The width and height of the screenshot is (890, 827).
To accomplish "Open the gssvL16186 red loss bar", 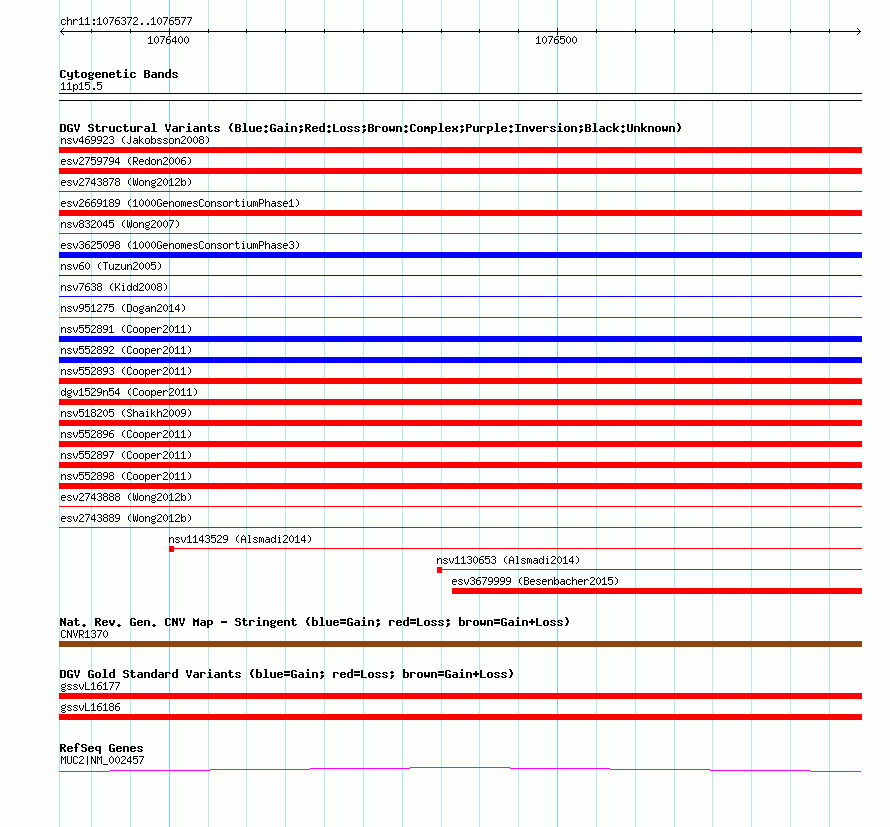I will 460,717.
